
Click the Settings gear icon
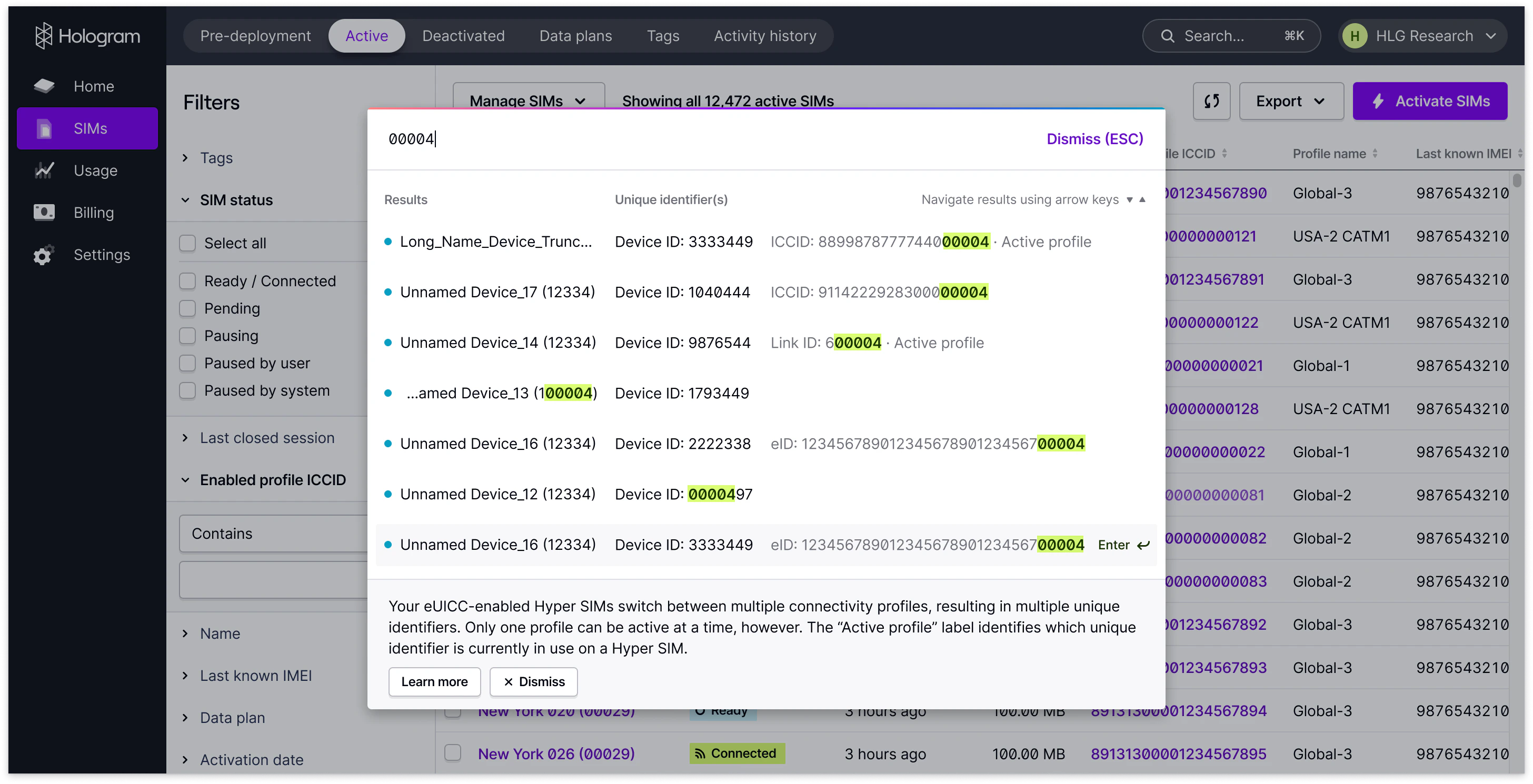point(44,255)
